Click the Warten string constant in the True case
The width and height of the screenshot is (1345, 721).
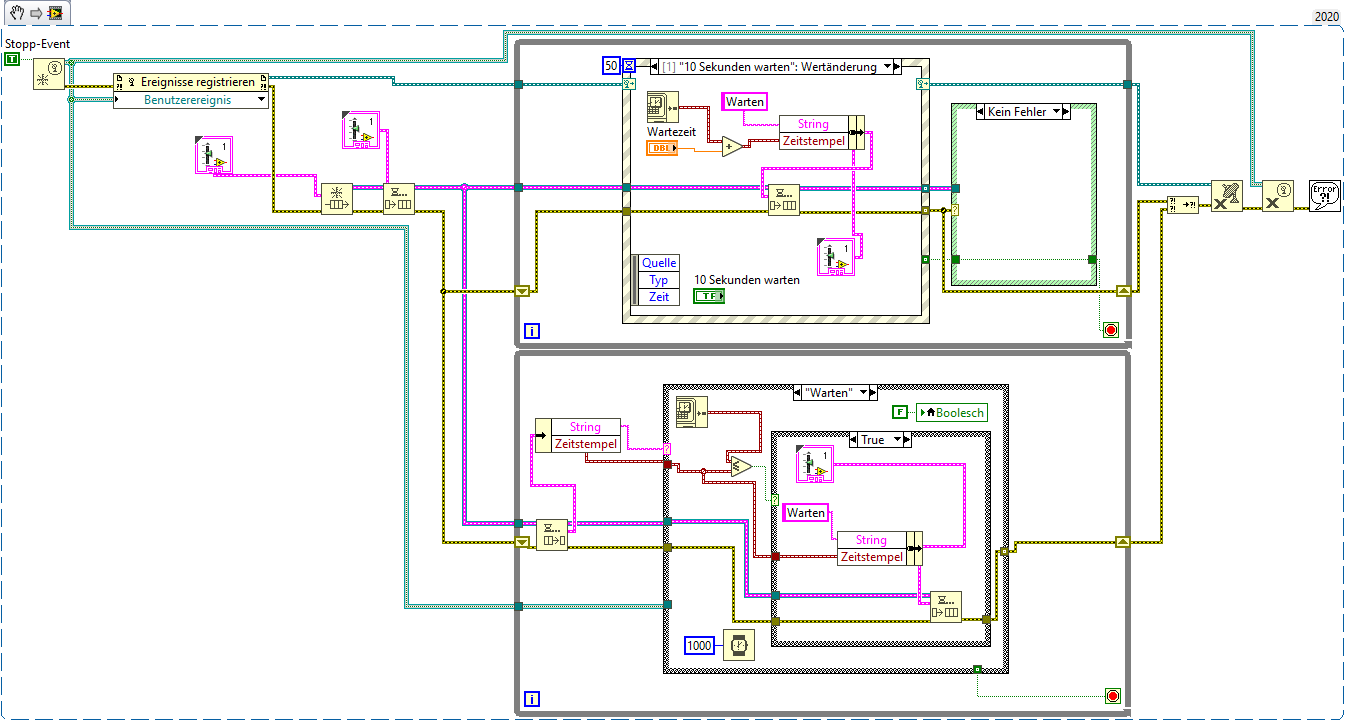point(806,513)
